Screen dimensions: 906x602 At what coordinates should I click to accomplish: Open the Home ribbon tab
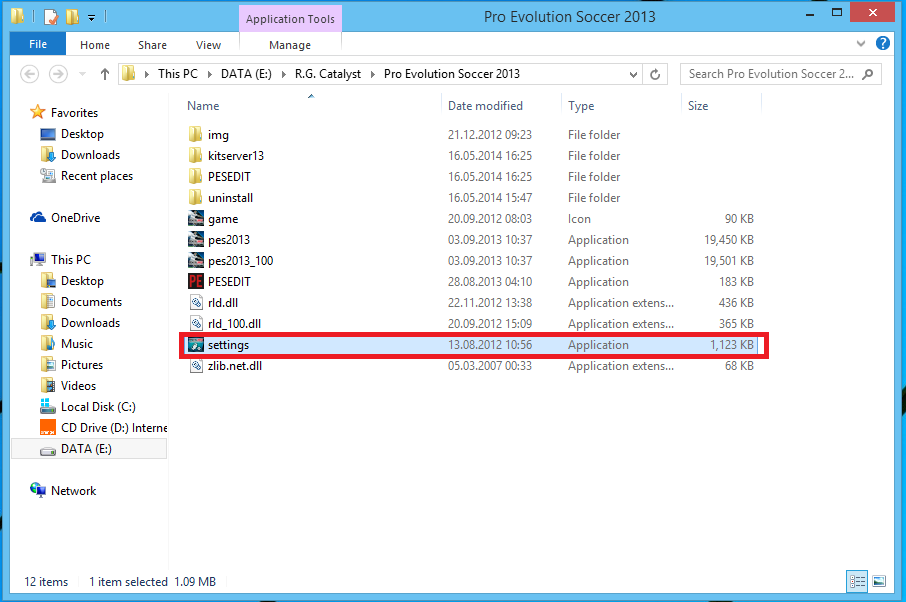[95, 45]
